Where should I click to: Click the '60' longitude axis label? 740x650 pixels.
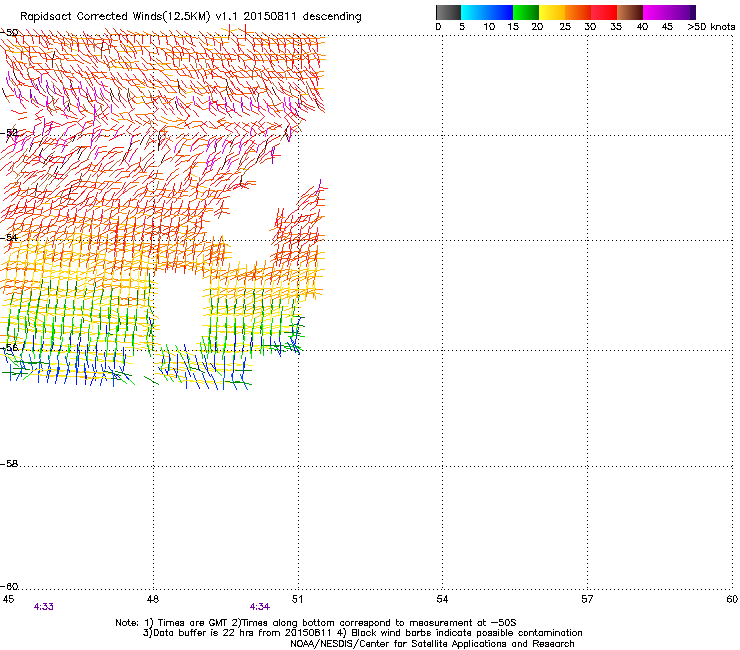(732, 599)
